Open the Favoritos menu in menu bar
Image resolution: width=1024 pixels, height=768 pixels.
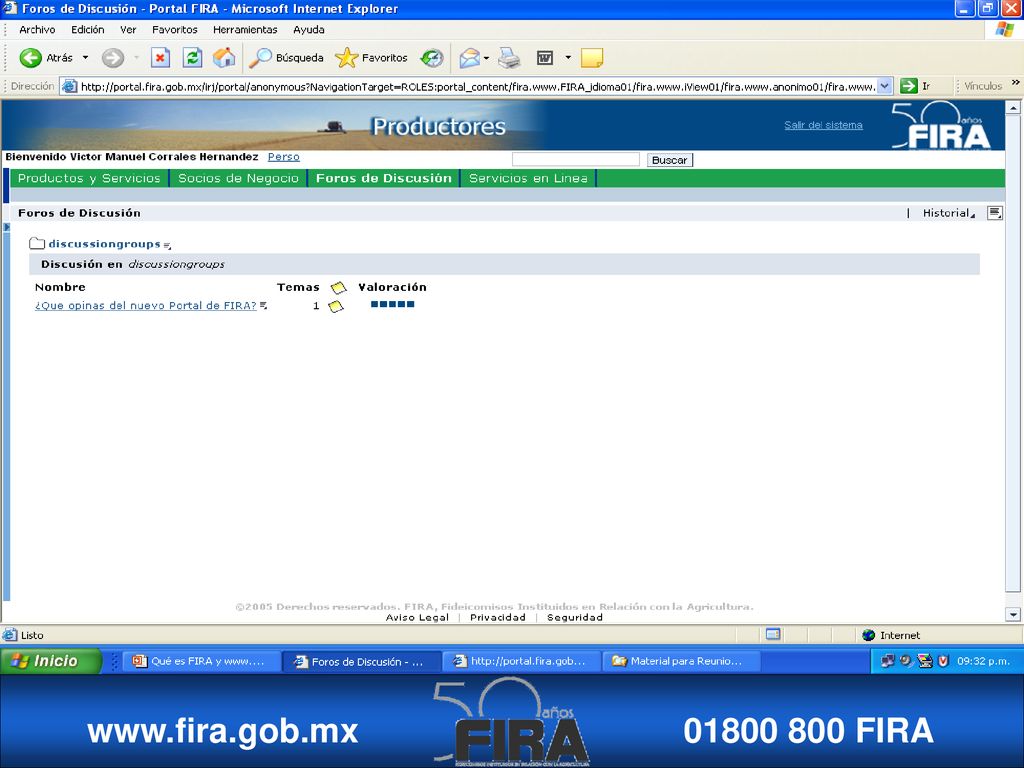tap(174, 29)
